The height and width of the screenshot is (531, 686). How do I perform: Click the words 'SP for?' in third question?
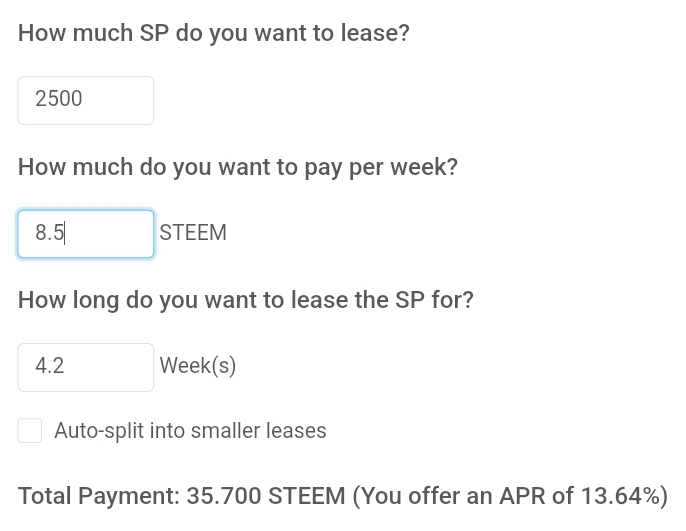434,300
